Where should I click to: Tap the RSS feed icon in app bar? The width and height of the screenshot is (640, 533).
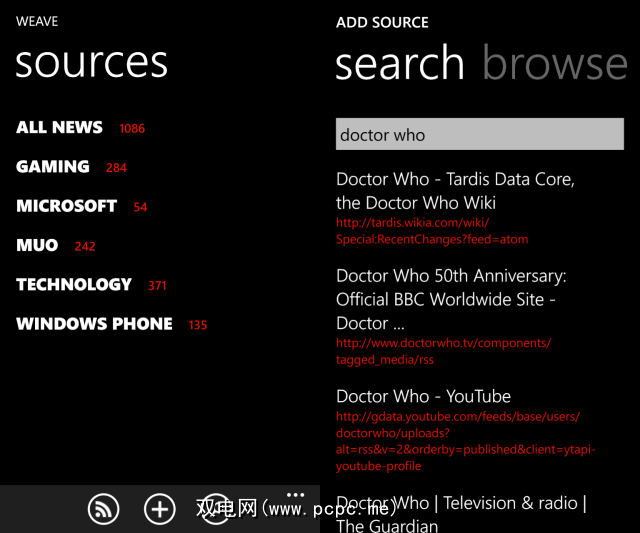[x=103, y=509]
